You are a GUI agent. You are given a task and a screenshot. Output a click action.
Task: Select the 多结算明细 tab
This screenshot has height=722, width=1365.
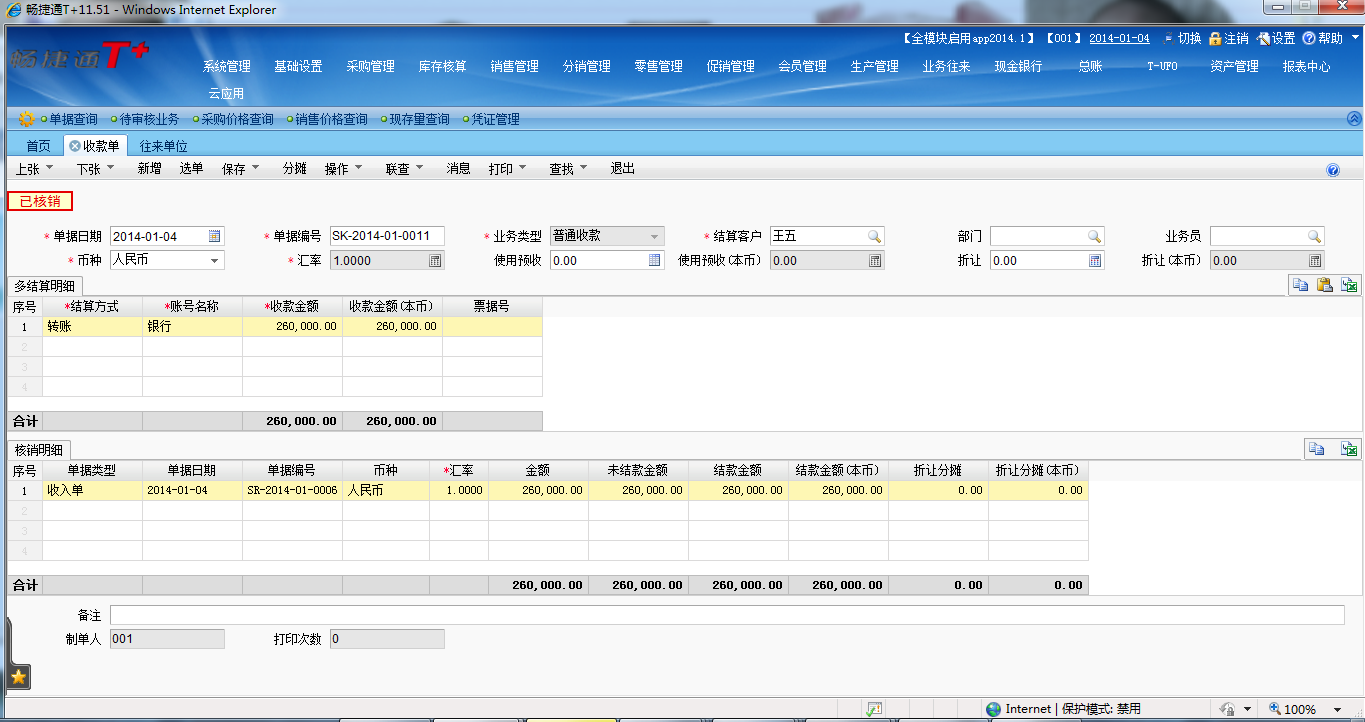click(x=46, y=286)
